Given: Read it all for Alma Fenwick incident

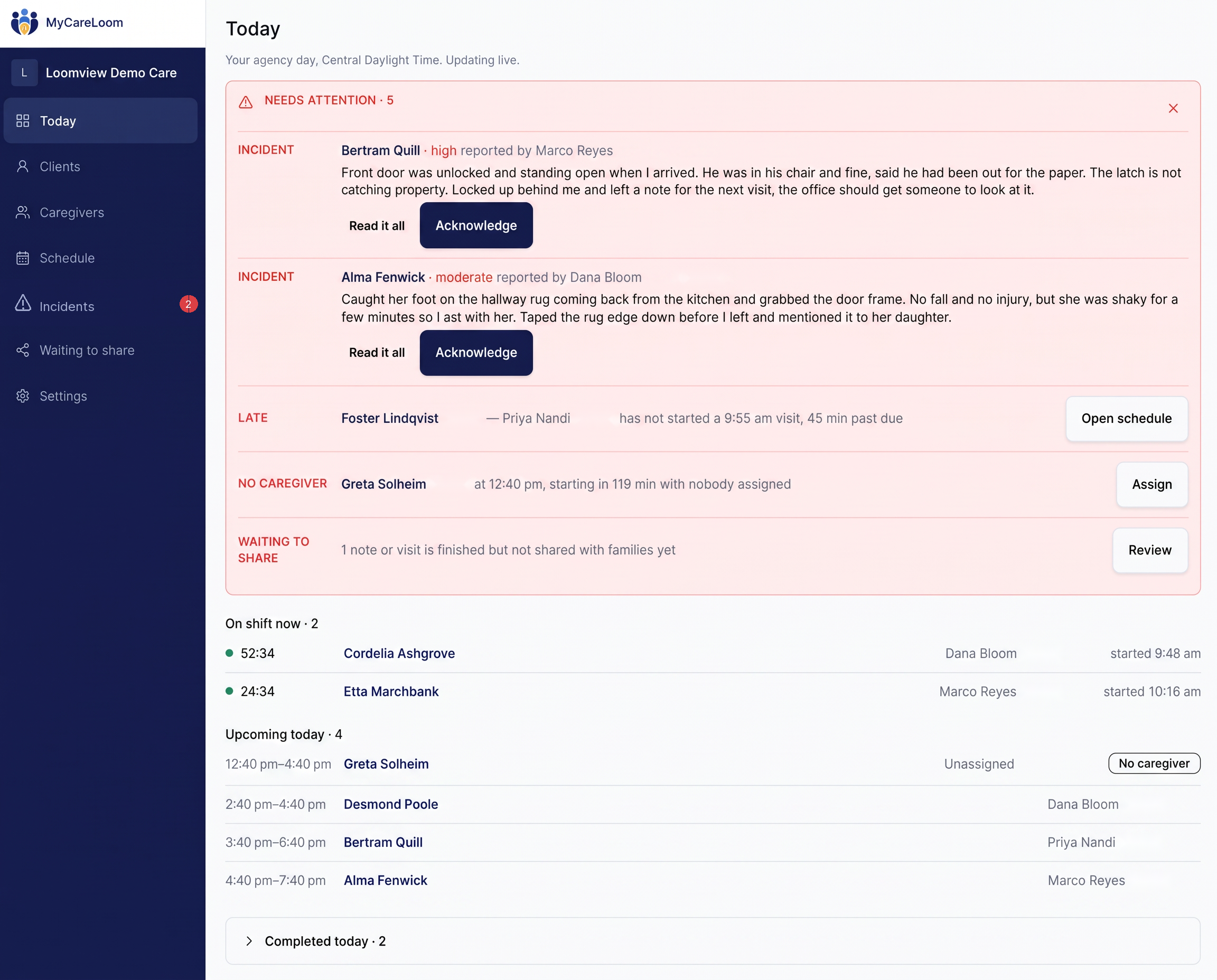Looking at the screenshot, I should [377, 352].
